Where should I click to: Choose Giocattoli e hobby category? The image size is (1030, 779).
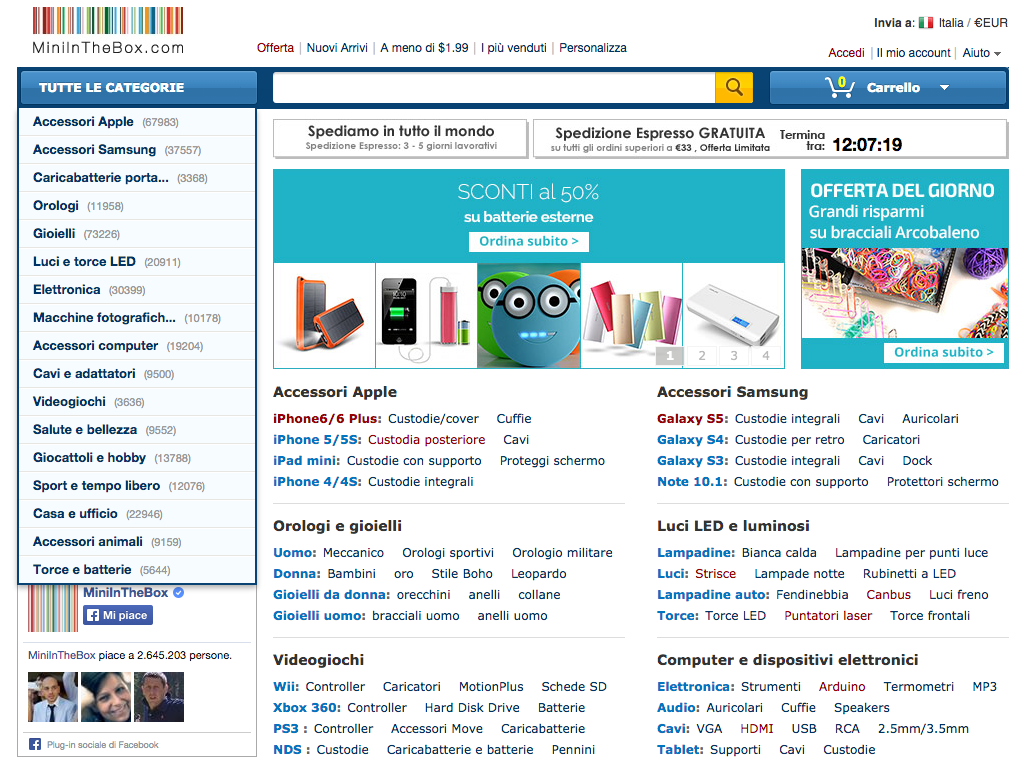pos(137,458)
